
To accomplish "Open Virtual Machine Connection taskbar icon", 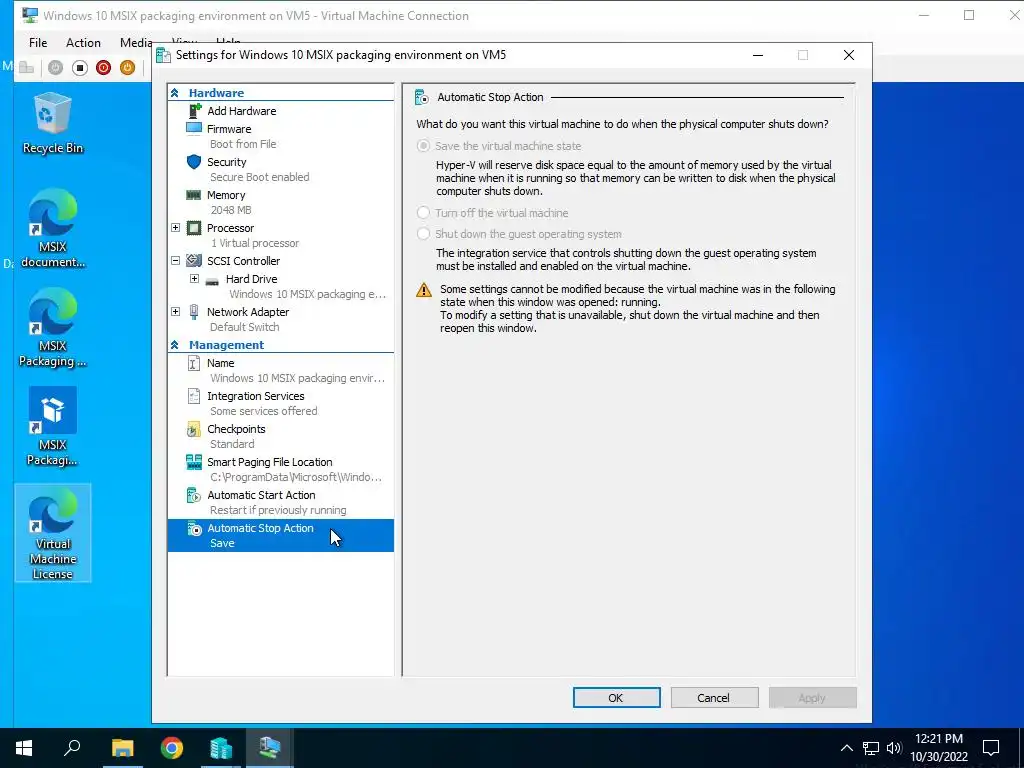I will pos(270,748).
